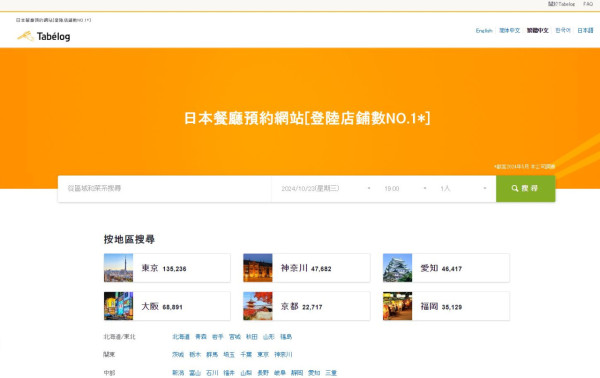Viewport: 600px width, 378px height.
Task: Open the FAQ link
Action: coord(588,4)
